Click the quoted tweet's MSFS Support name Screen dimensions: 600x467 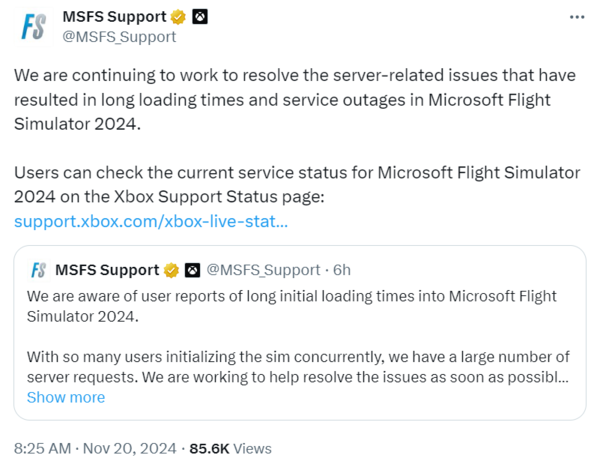tap(107, 270)
